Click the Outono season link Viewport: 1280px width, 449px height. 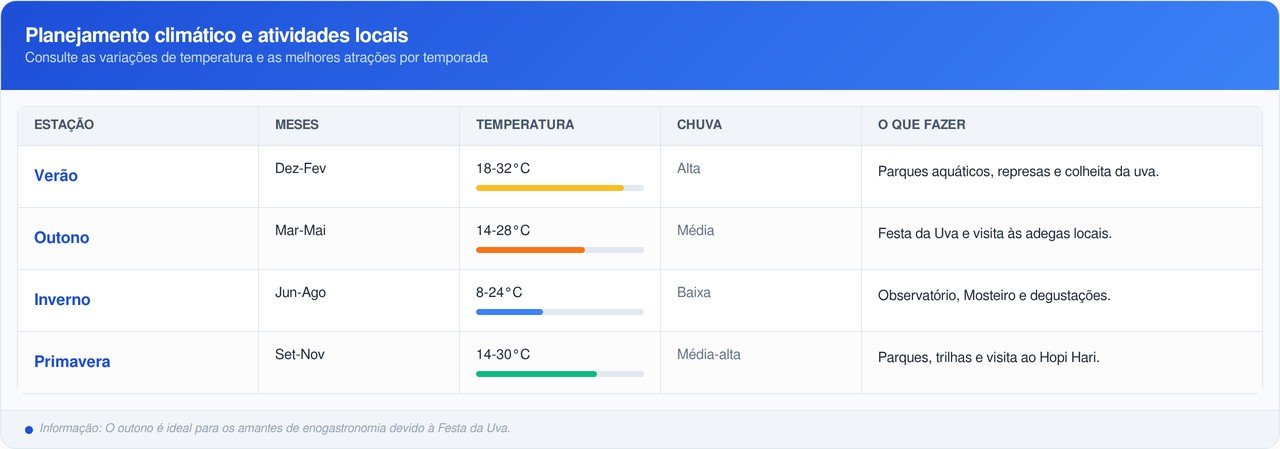pos(62,238)
